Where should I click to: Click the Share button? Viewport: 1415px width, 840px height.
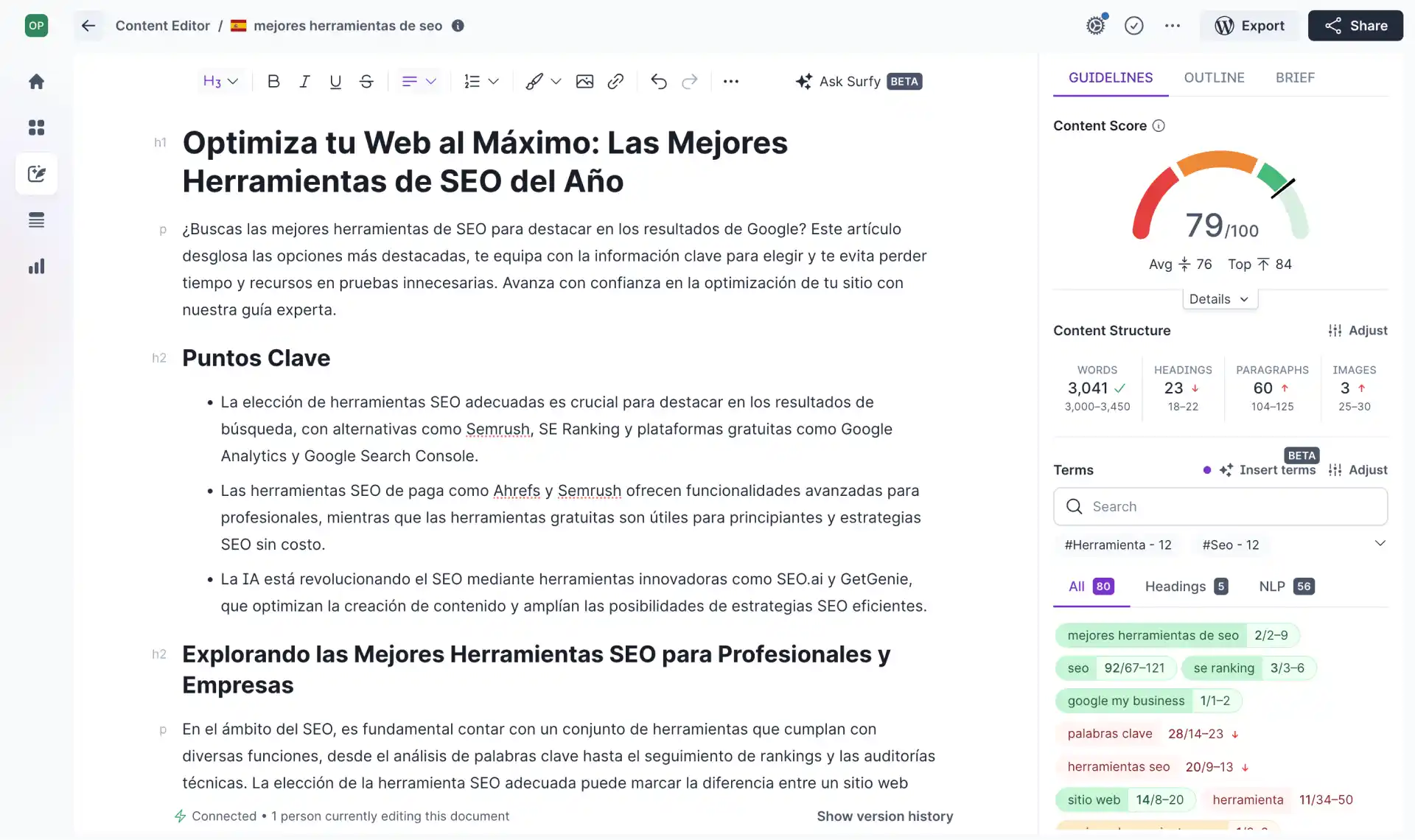[1355, 26]
